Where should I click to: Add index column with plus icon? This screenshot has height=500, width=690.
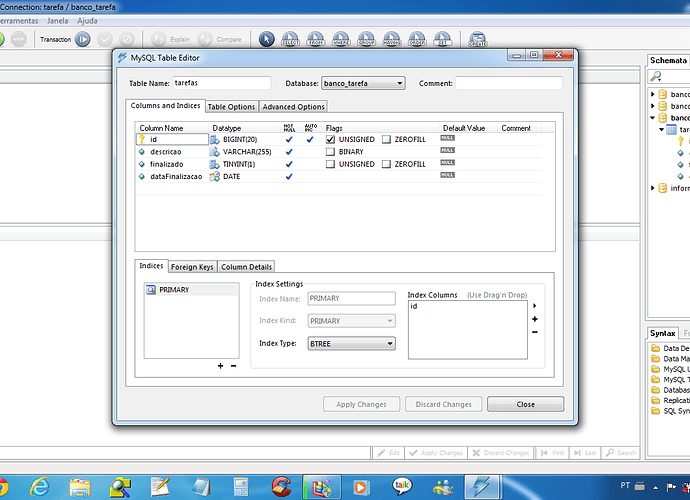click(x=535, y=319)
